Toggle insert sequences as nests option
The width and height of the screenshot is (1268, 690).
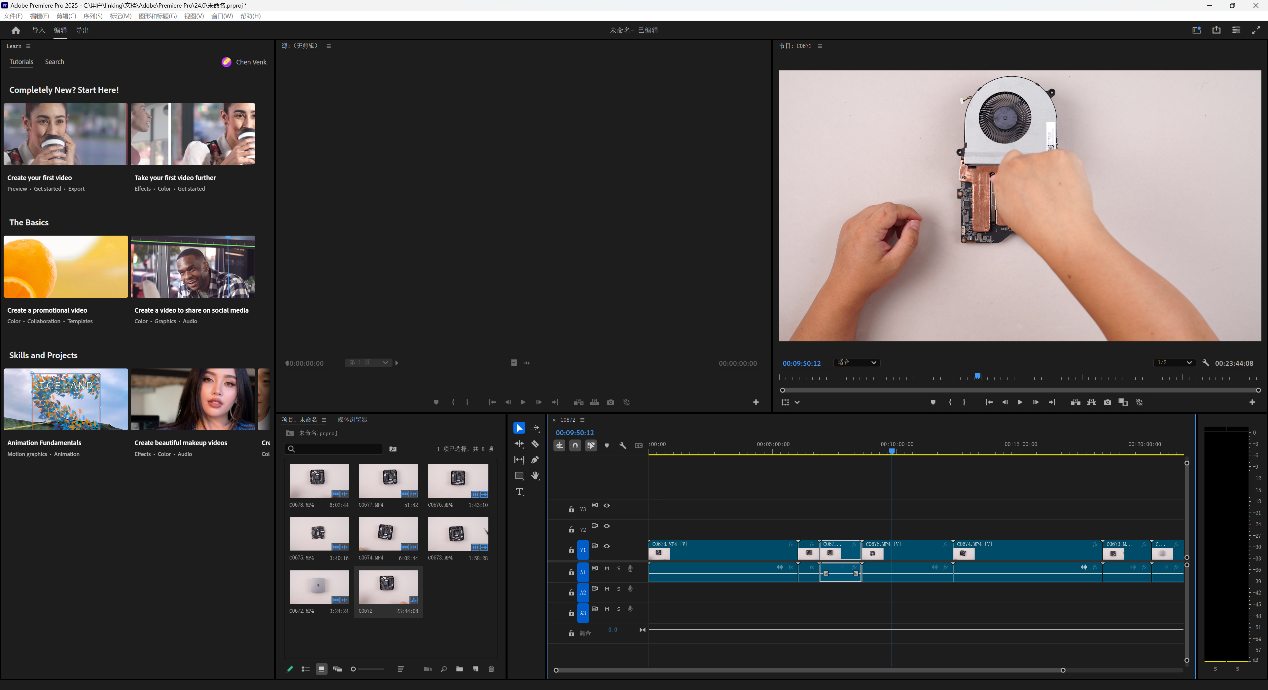tap(559, 445)
